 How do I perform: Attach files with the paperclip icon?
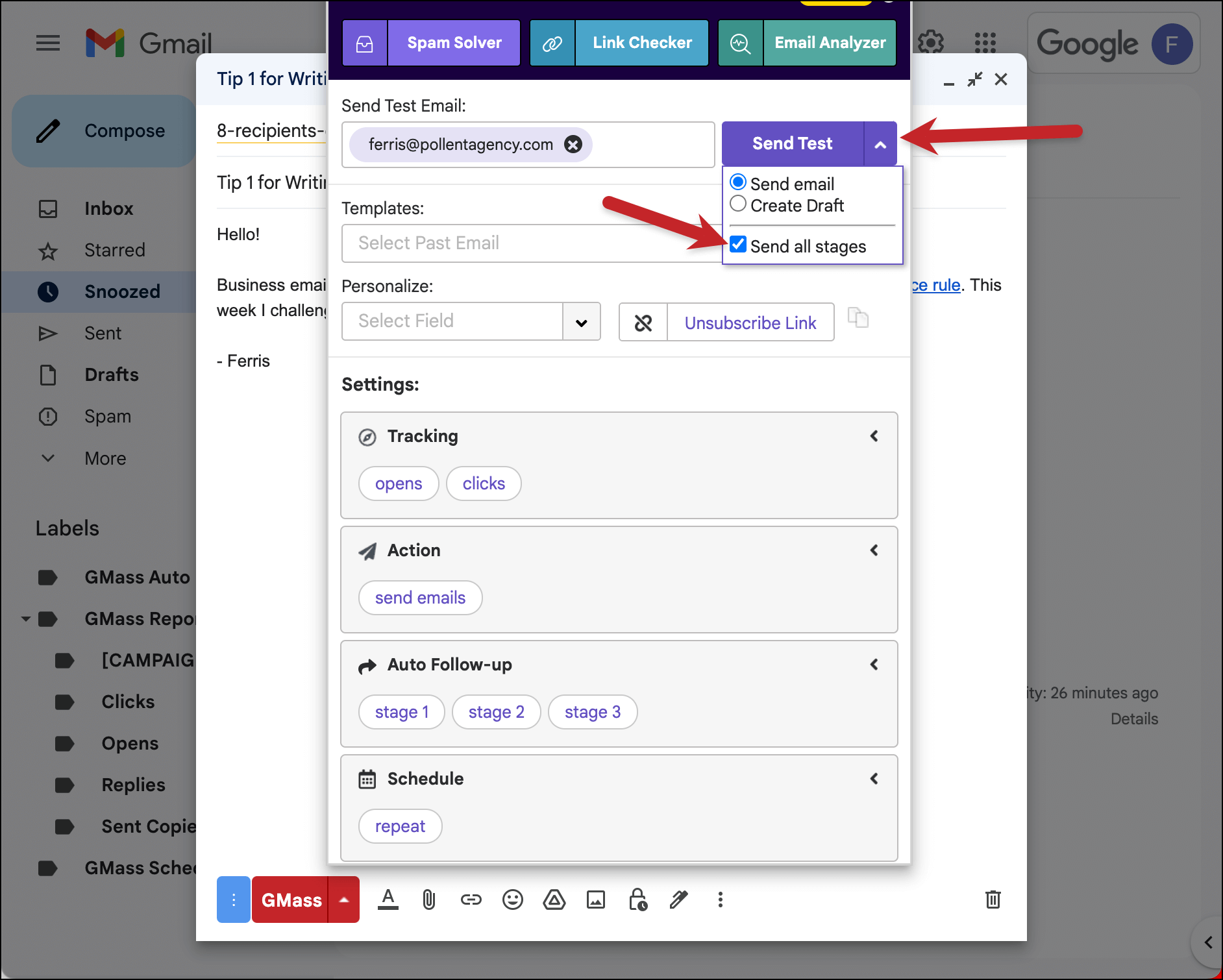coord(429,900)
